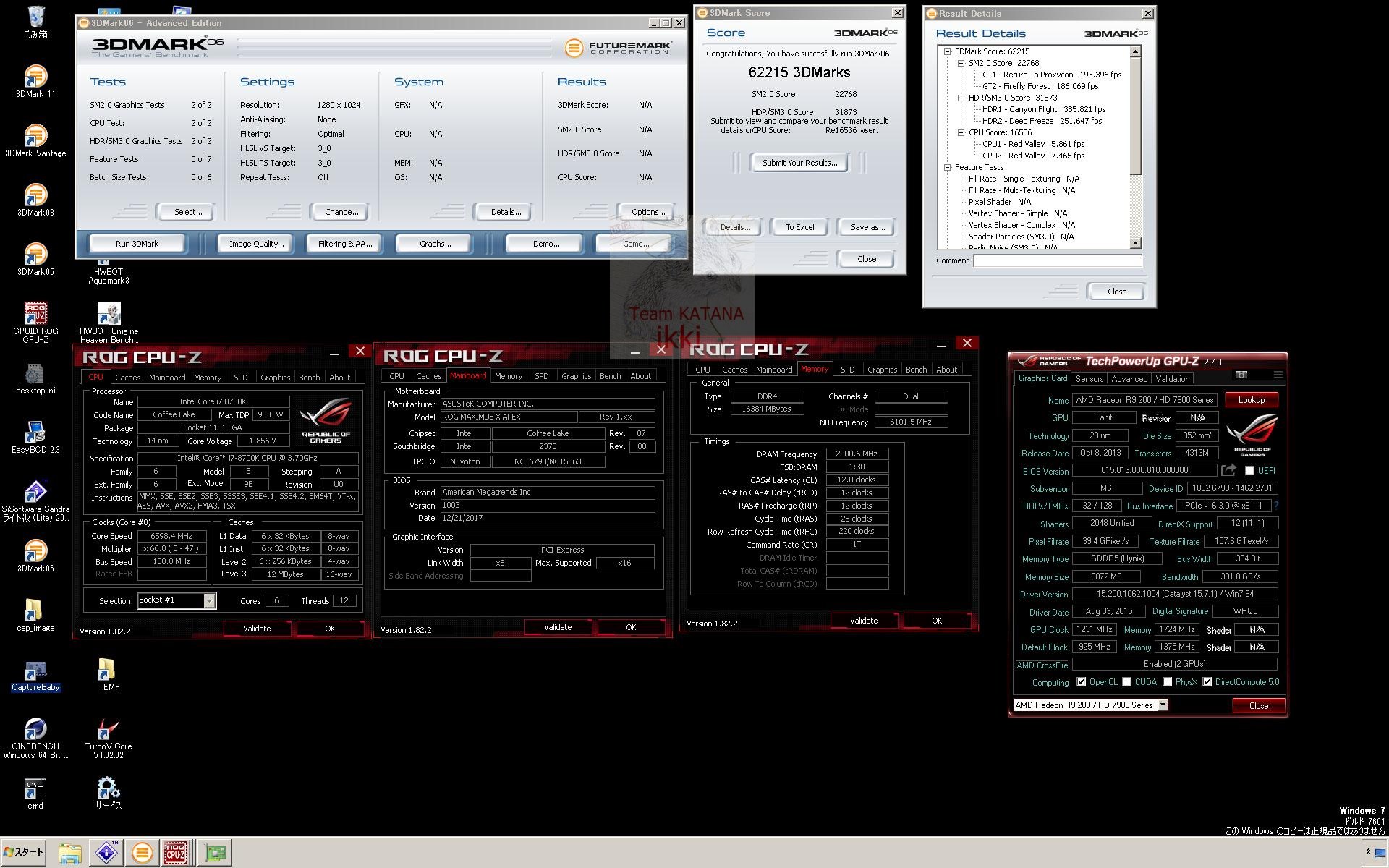
Task: Open SPD tab in Mainboard CPU-Z window
Action: 541,376
